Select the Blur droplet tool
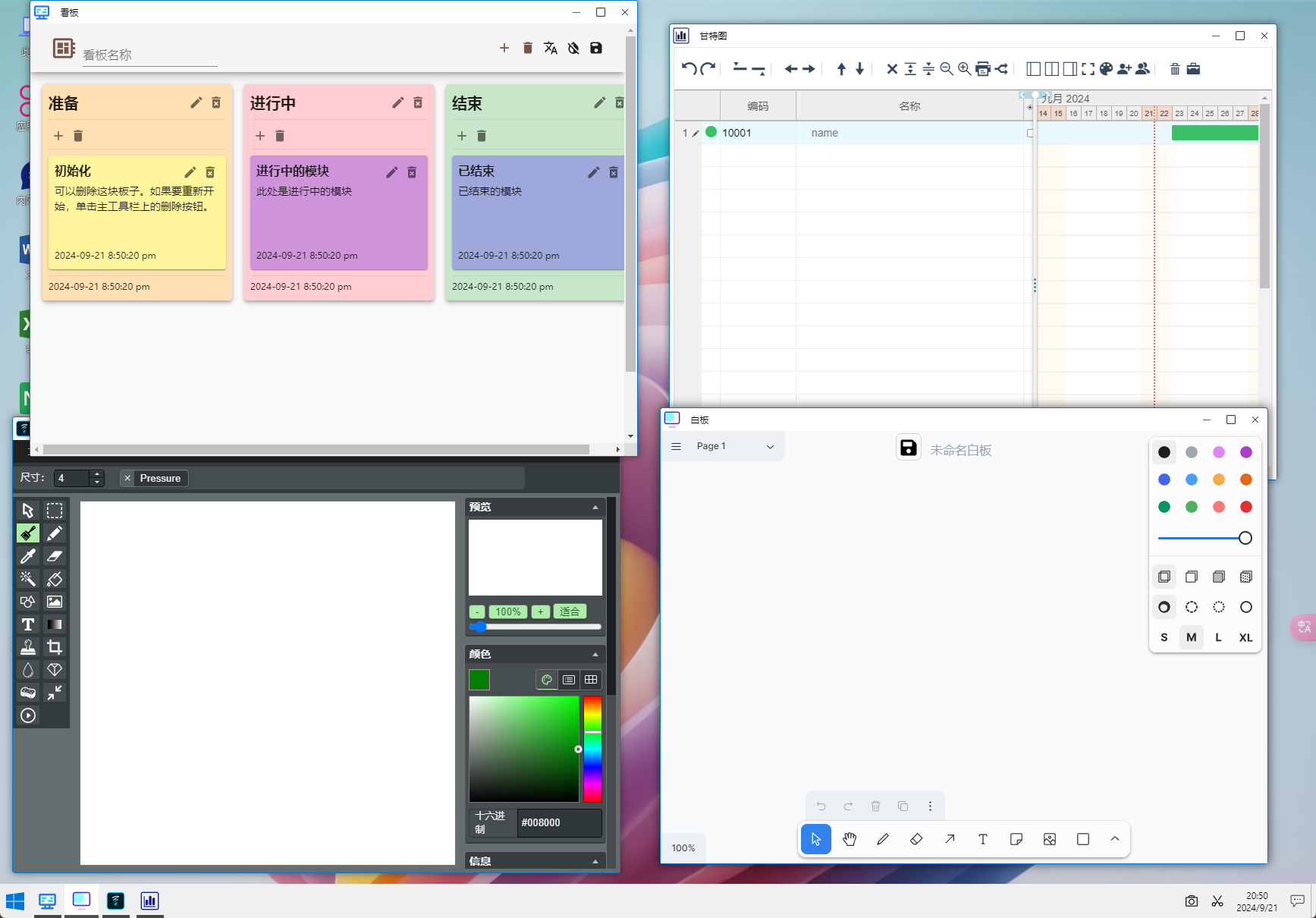Screen dimensions: 1316x918 pyautogui.click(x=28, y=670)
